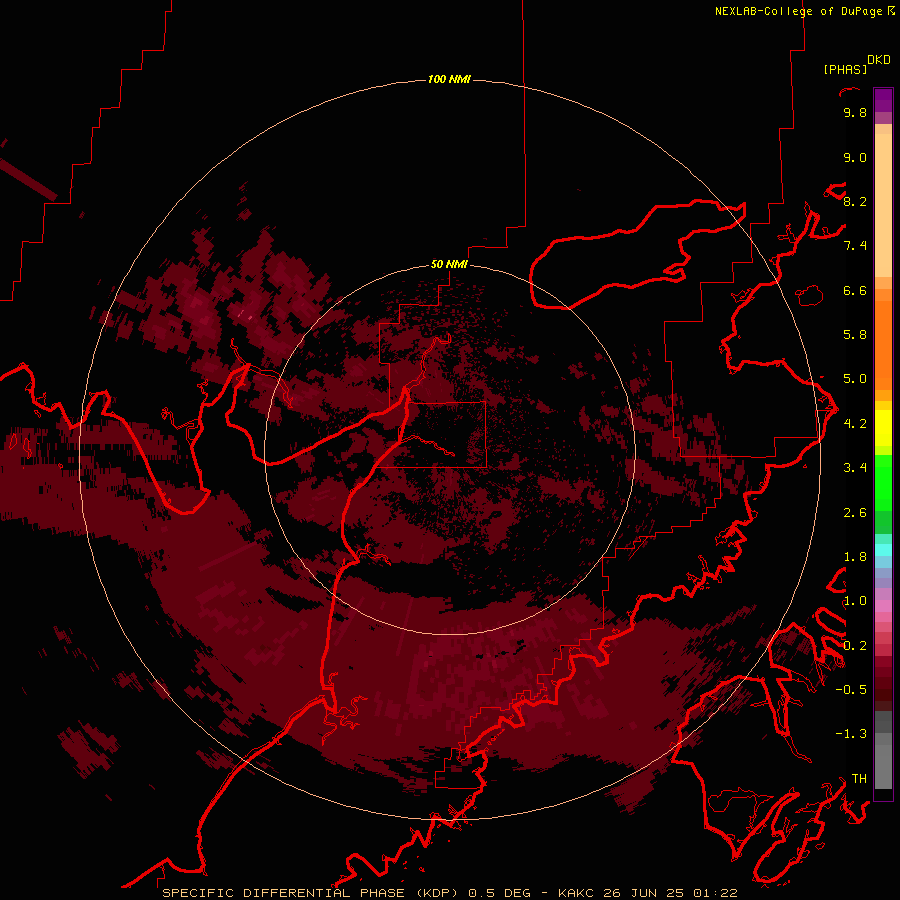Click the 4.2 scale label
The image size is (900, 900).
[x=855, y=424]
